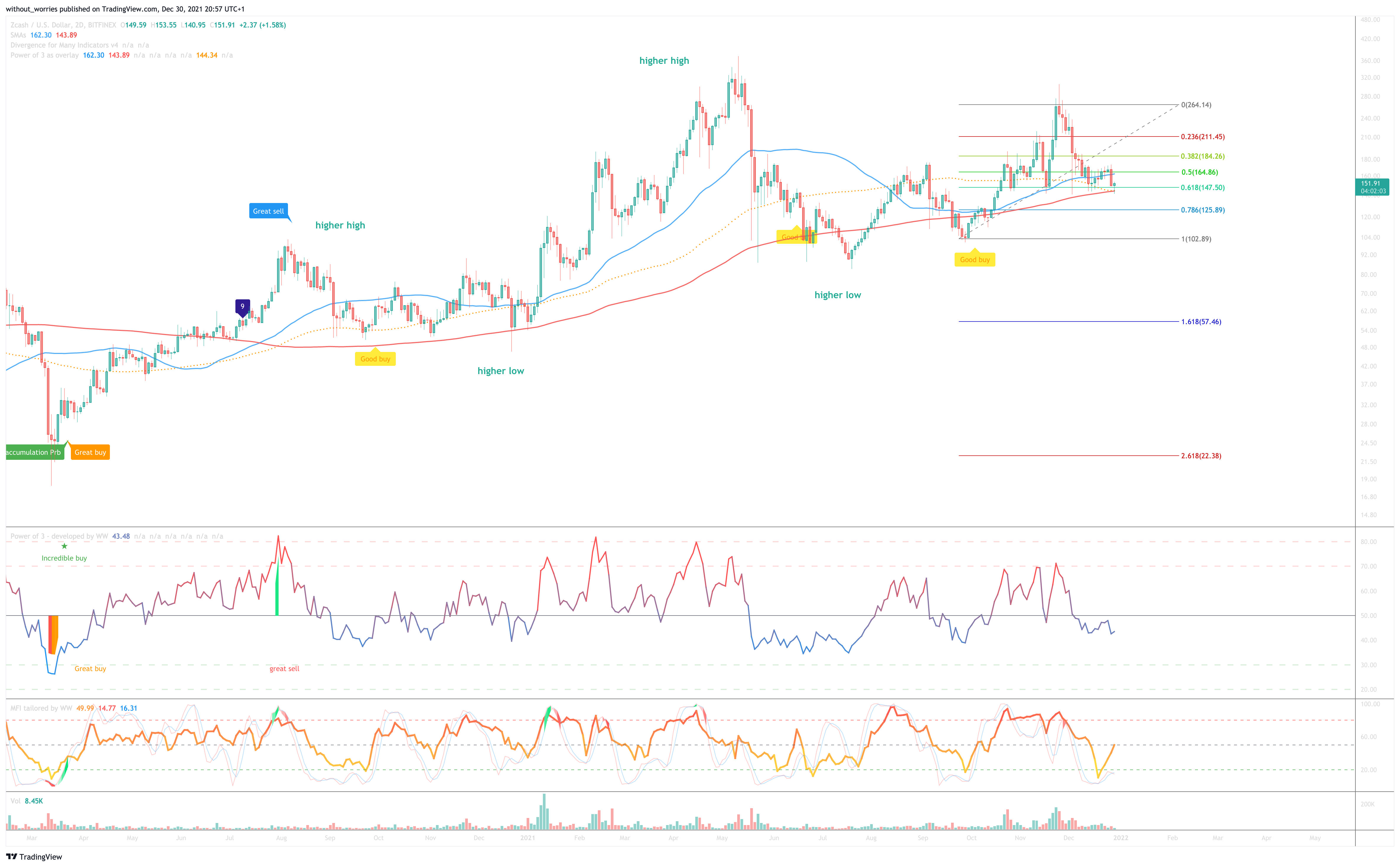Click the 'Vol' volume pane label
1400x867 pixels.
[15, 801]
